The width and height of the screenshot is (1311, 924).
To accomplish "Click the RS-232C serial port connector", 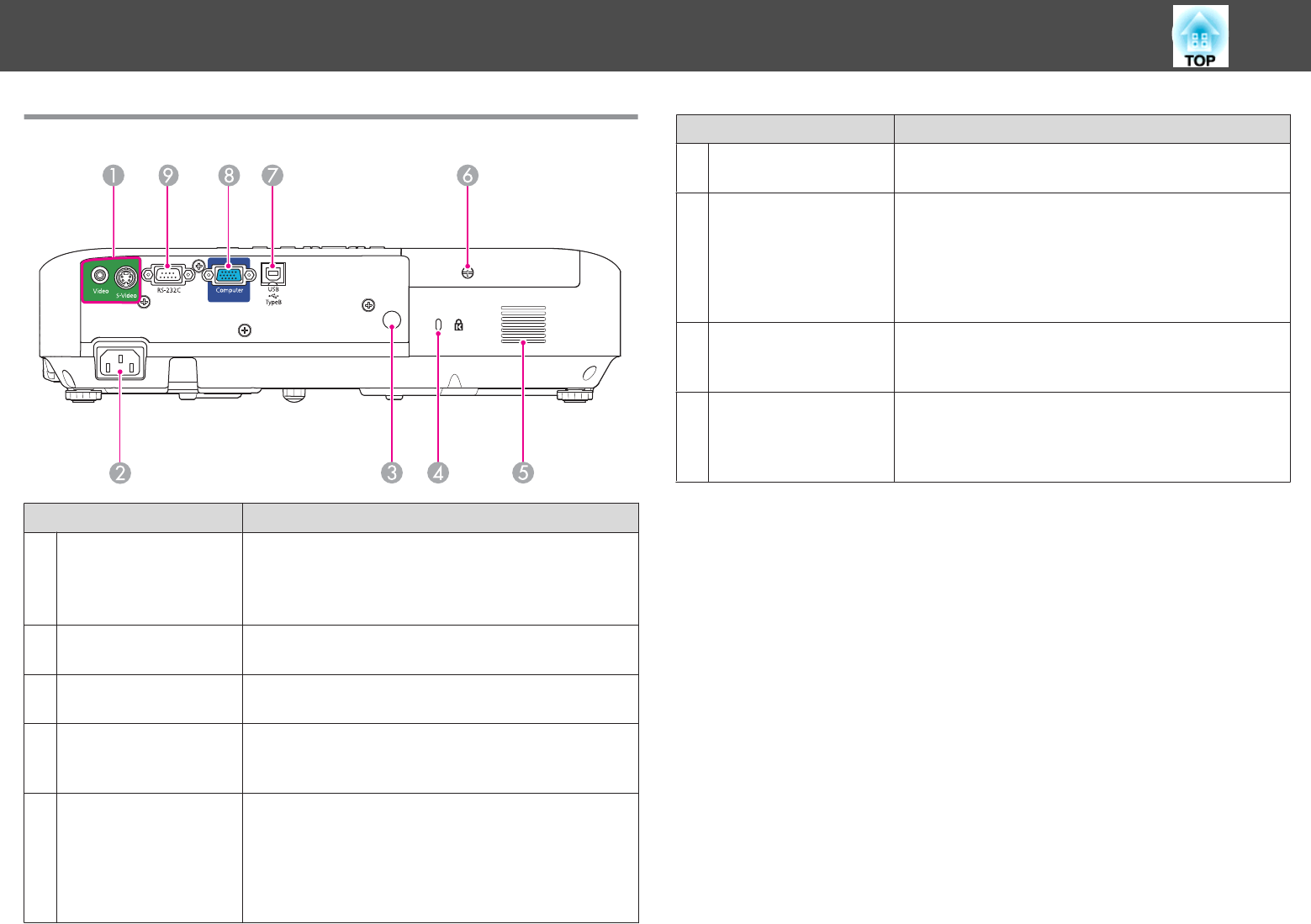I will click(168, 275).
